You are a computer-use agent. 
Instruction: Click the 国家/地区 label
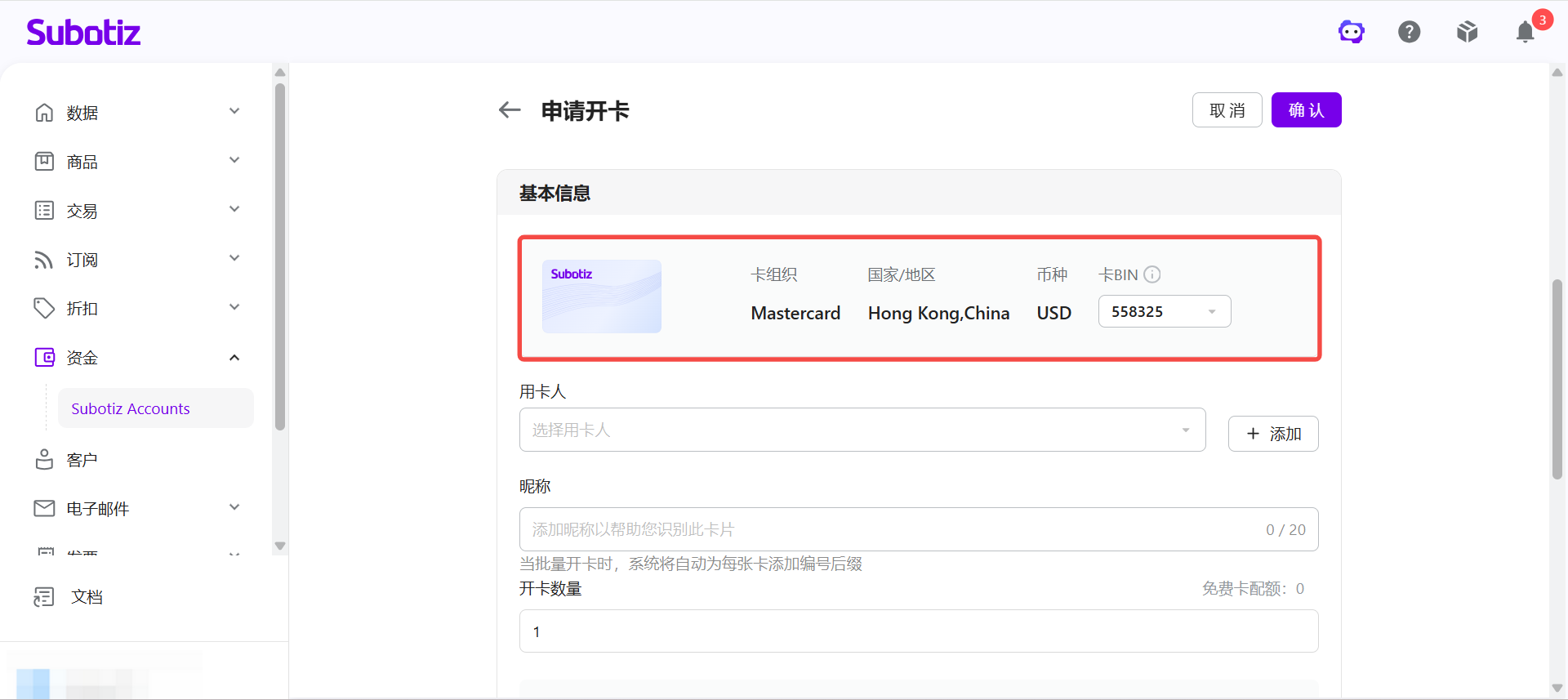902,274
